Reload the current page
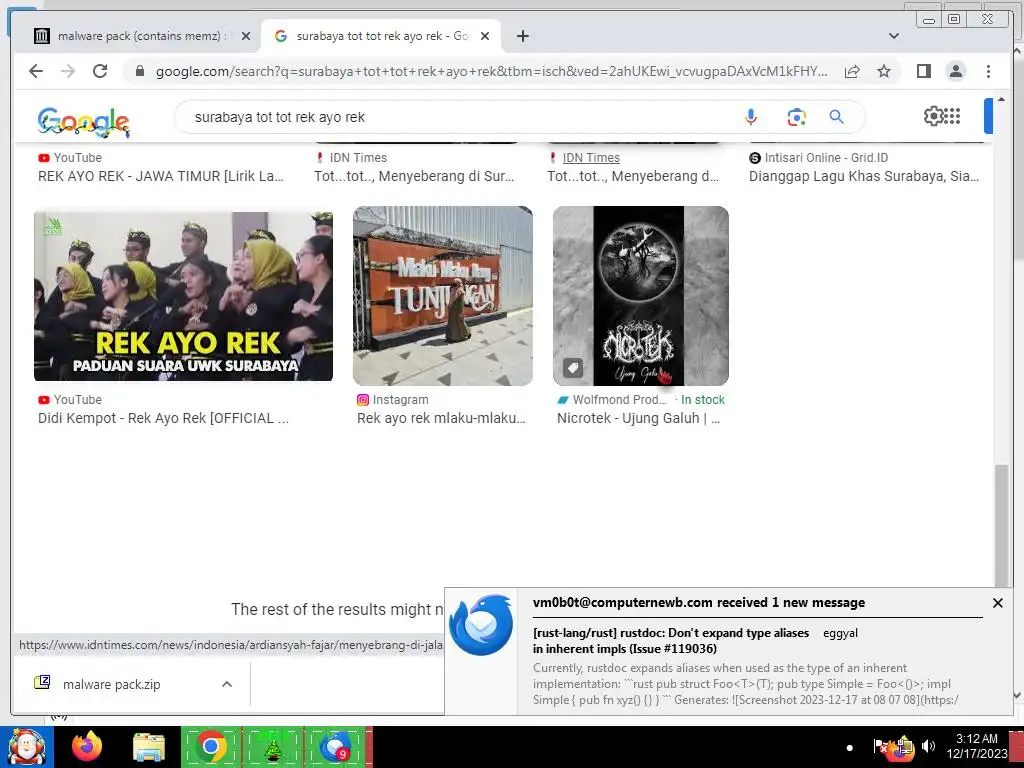 [x=100, y=71]
